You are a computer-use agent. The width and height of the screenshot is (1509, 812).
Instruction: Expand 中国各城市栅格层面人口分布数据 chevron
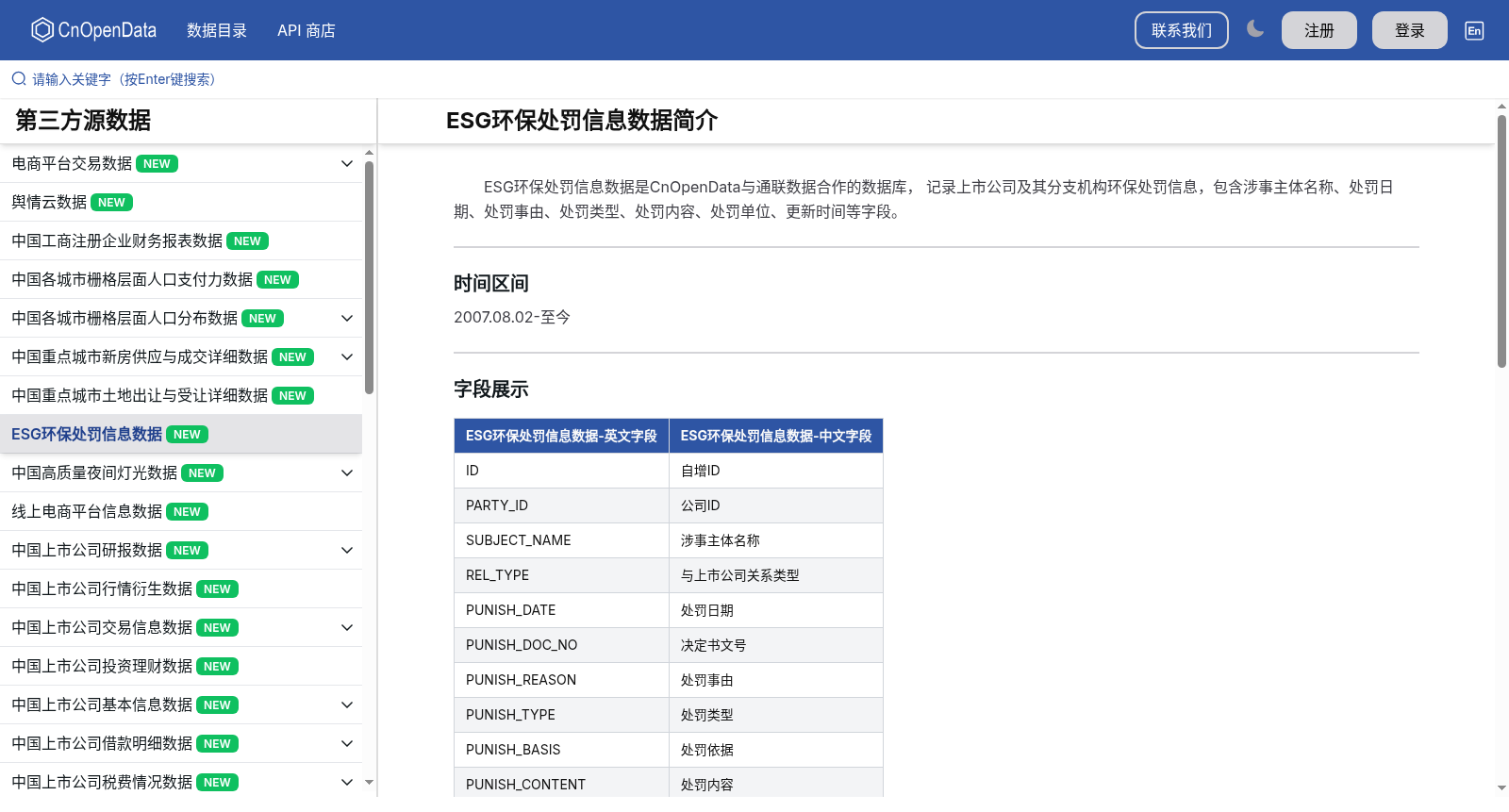tap(347, 319)
